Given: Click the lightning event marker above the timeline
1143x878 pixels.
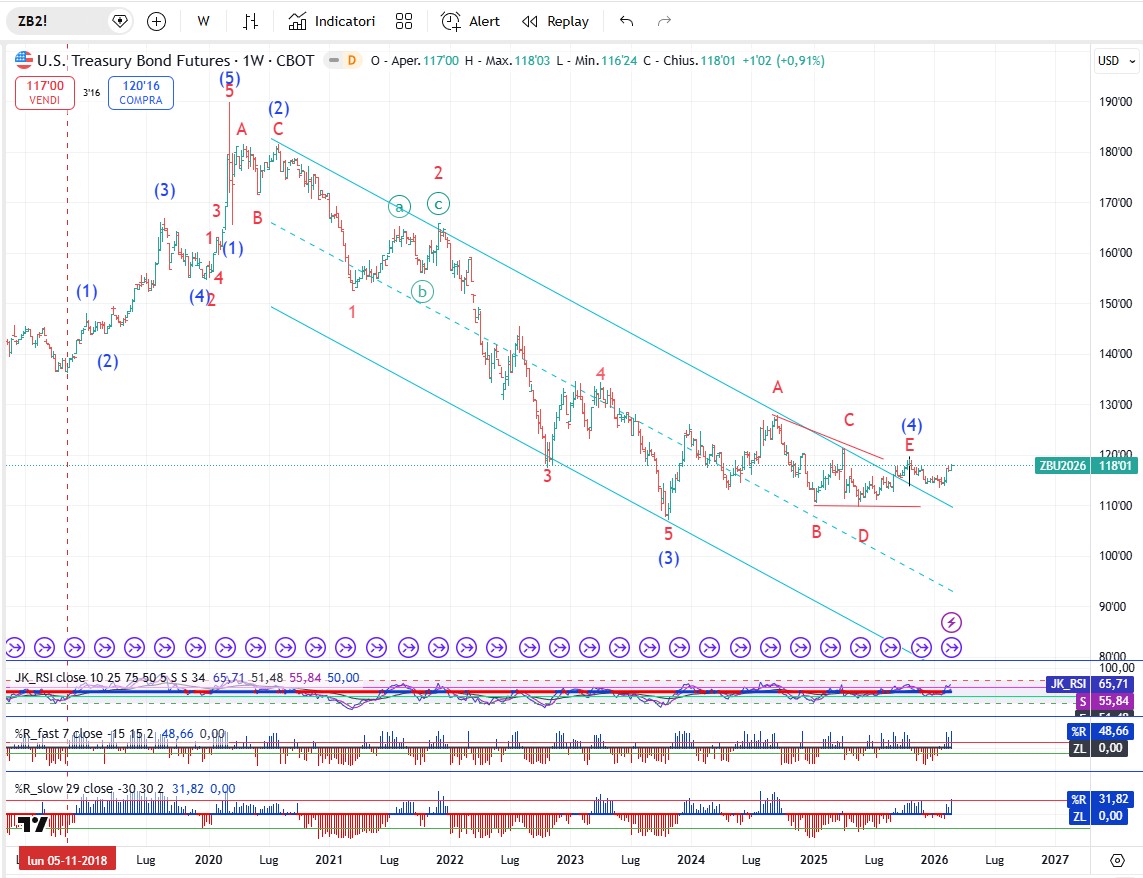Looking at the screenshot, I should point(952,622).
